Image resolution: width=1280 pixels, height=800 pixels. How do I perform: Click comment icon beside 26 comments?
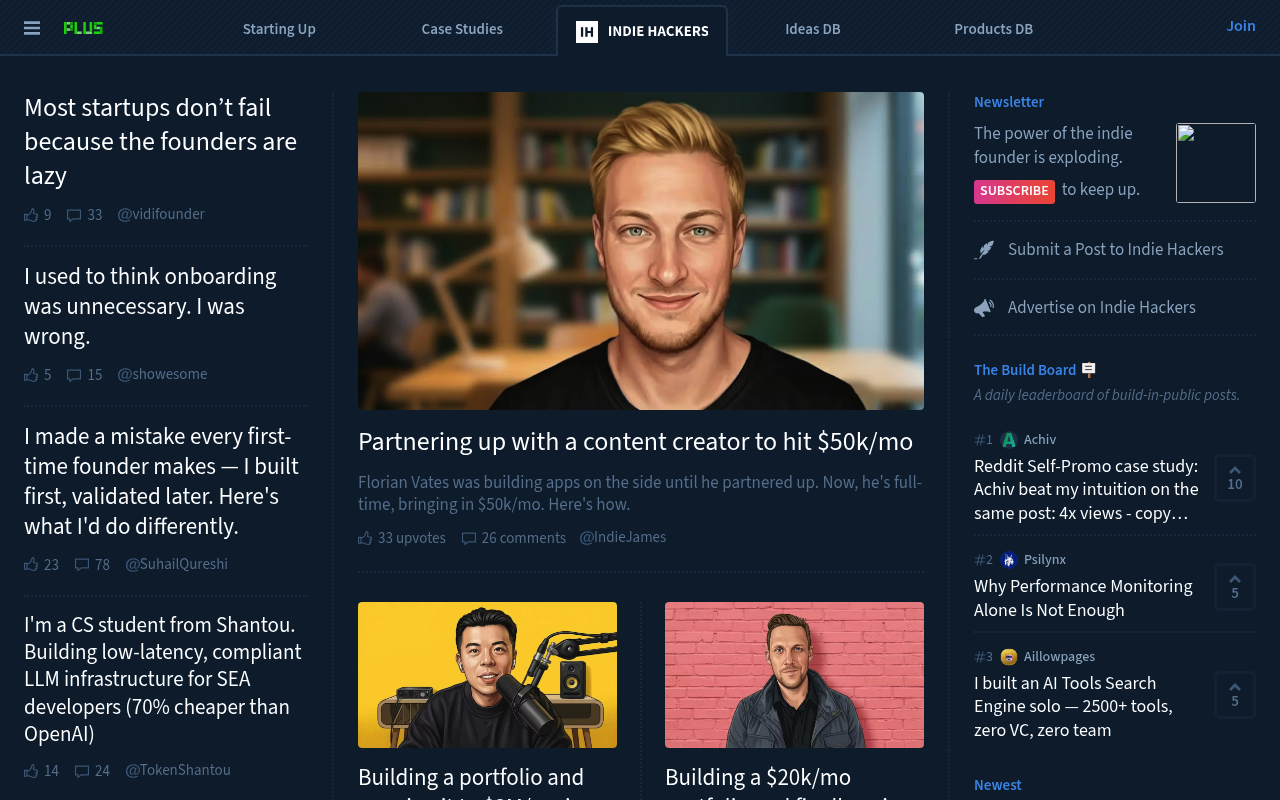469,538
